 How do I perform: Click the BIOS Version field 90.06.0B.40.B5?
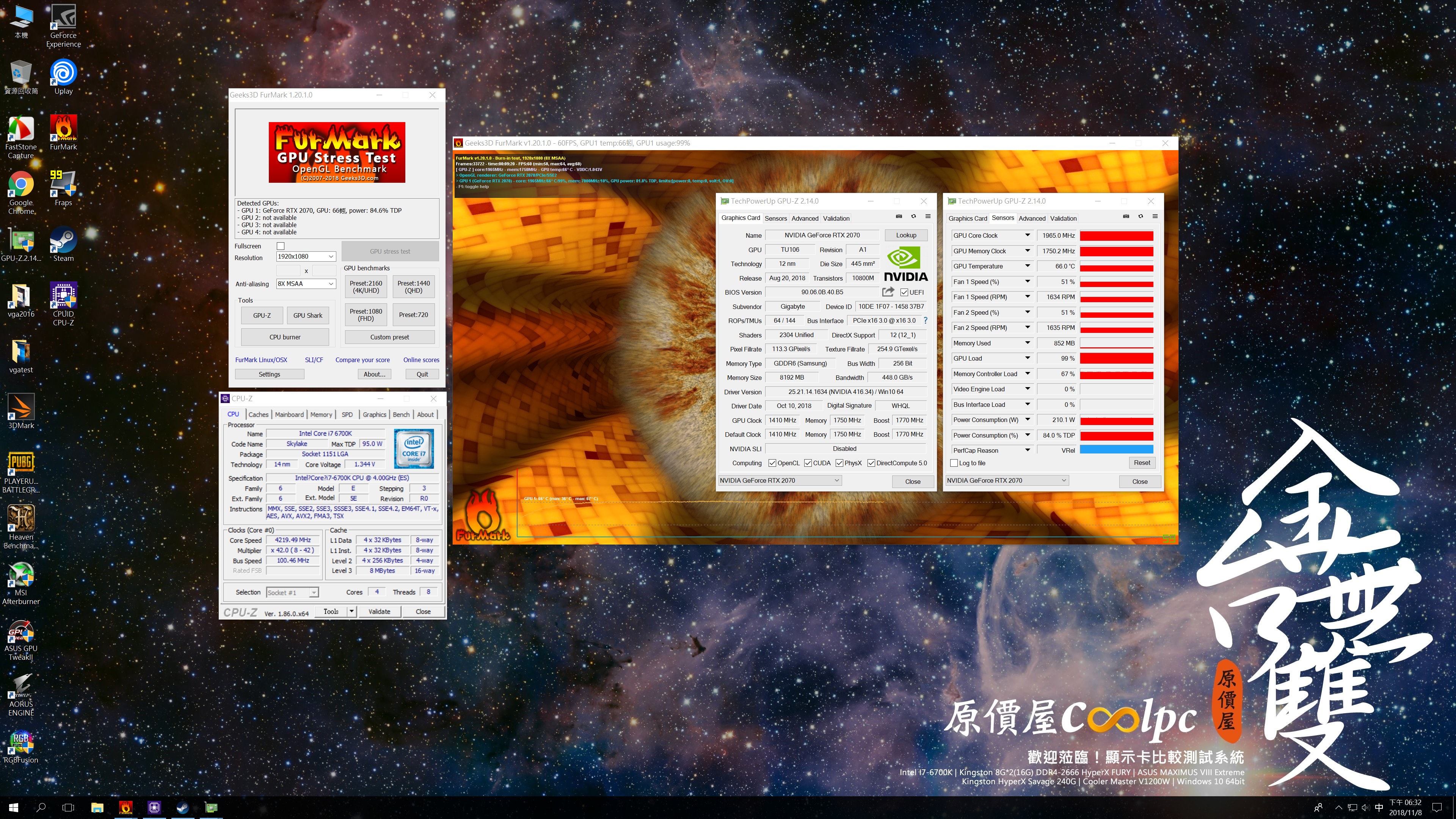(x=822, y=292)
